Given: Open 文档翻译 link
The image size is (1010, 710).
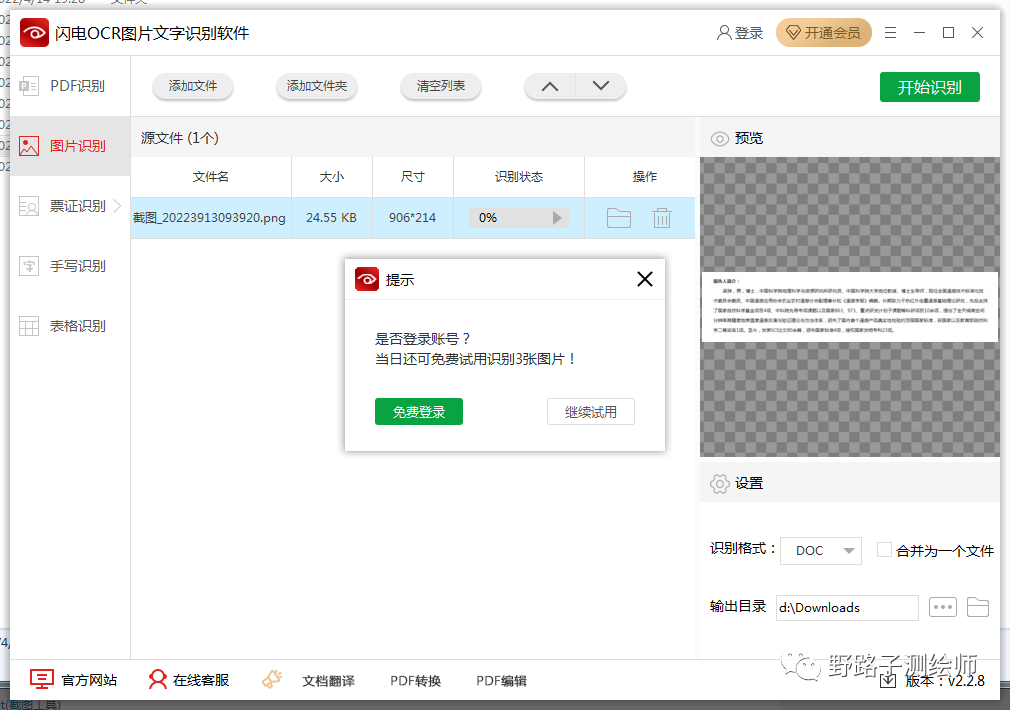Looking at the screenshot, I should tap(329, 681).
